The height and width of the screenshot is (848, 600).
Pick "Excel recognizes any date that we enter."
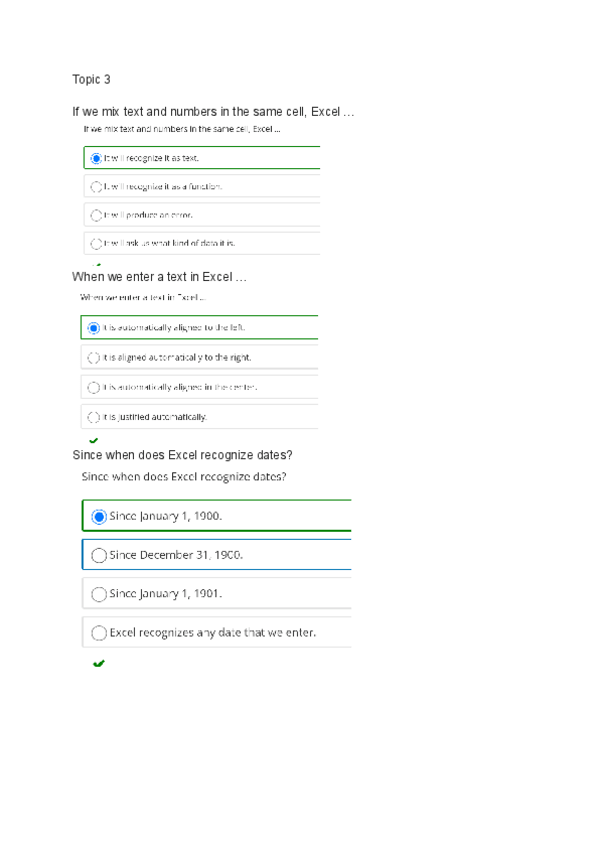(99, 632)
